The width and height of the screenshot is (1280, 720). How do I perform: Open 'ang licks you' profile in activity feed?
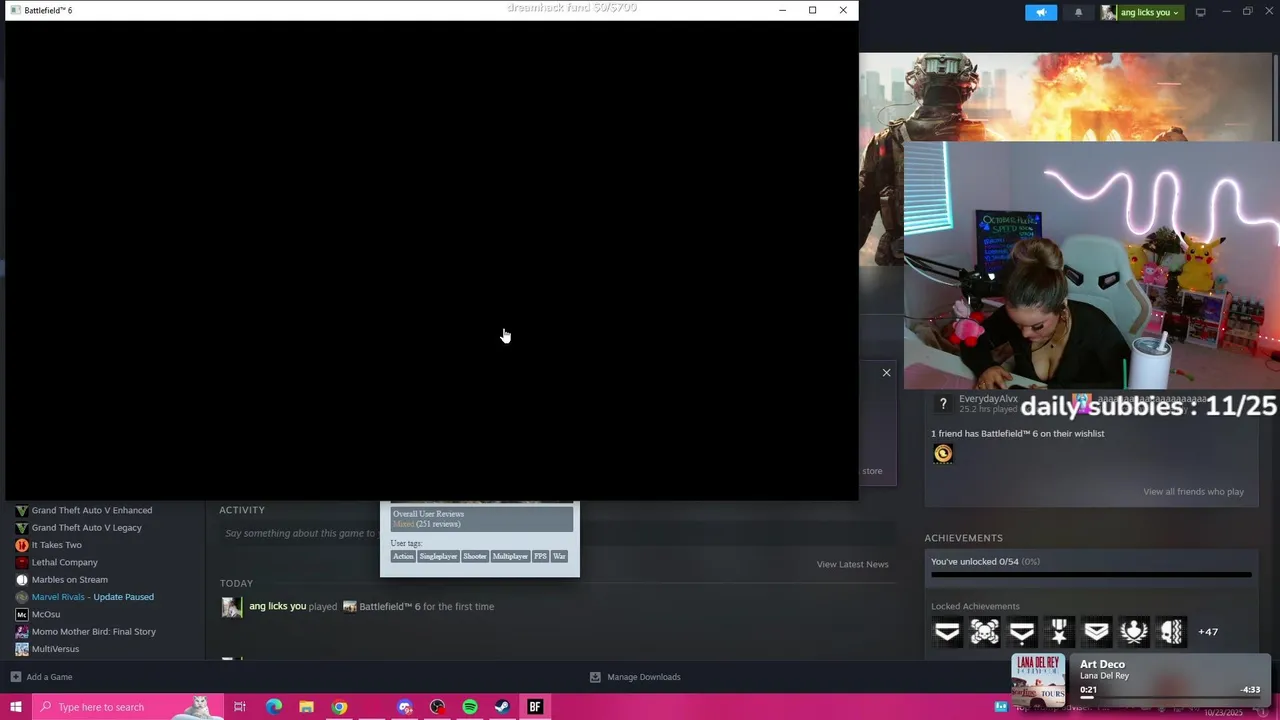coord(277,606)
